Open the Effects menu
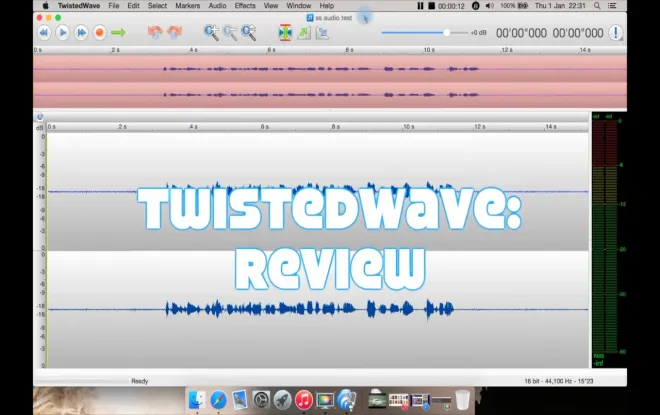Image resolution: width=660 pixels, height=415 pixels. coord(245,5)
